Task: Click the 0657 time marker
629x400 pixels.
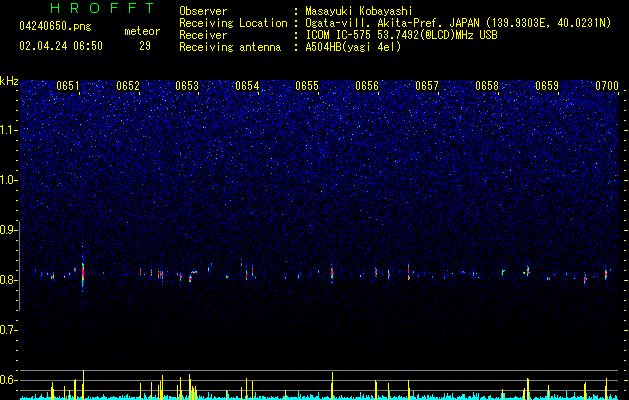Action: click(427, 86)
